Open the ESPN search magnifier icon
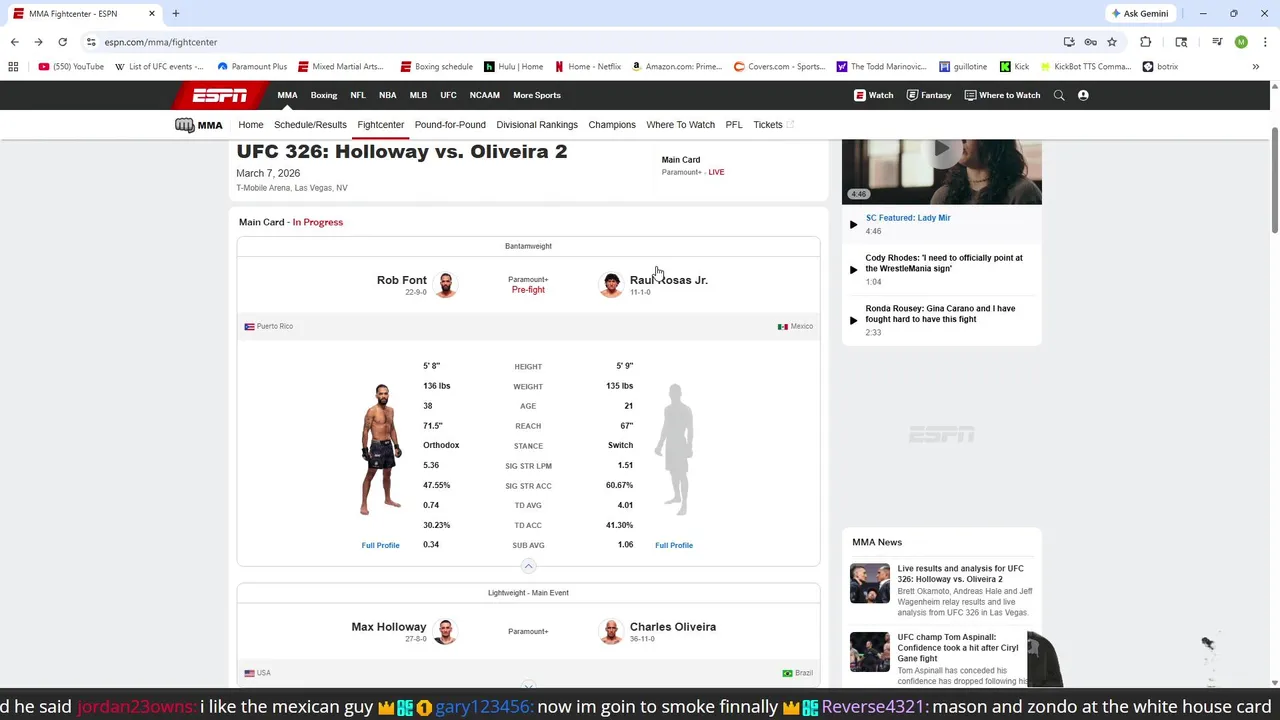The height and width of the screenshot is (720, 1280). point(1059,95)
